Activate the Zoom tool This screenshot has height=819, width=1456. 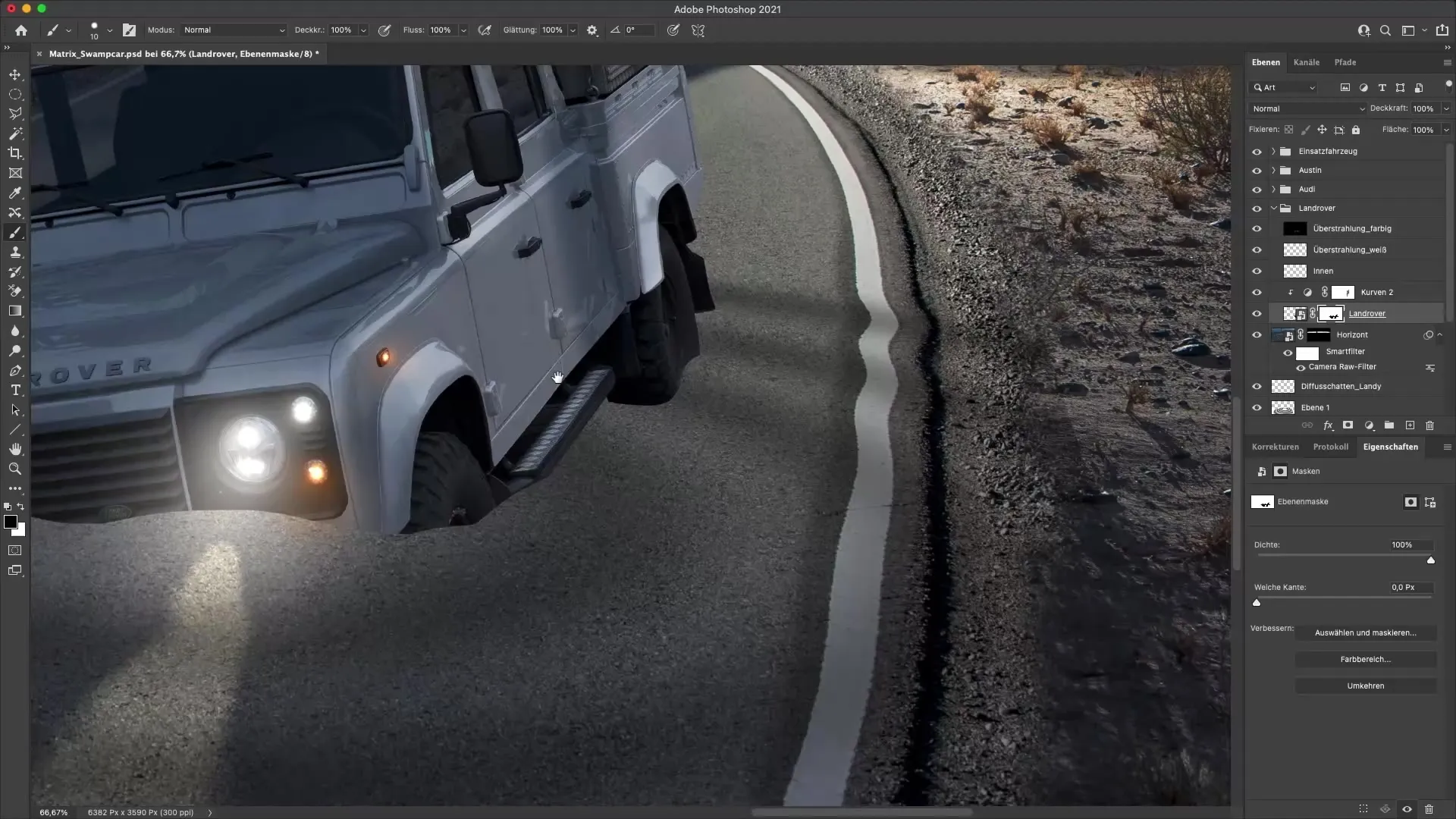[x=15, y=469]
